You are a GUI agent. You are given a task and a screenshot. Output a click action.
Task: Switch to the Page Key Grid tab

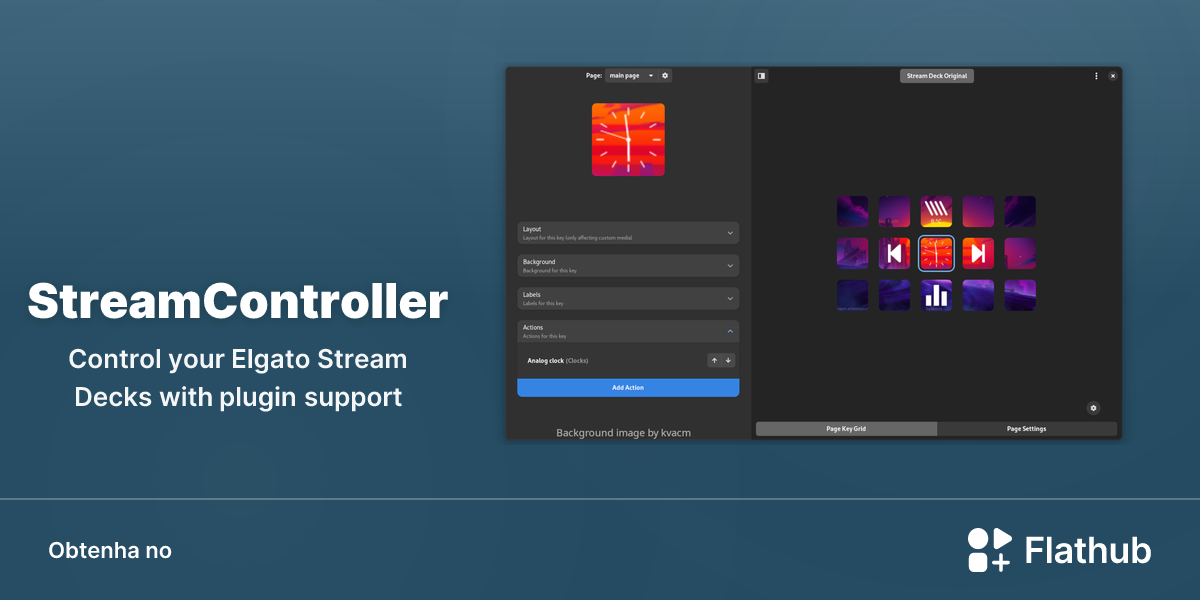tap(846, 429)
